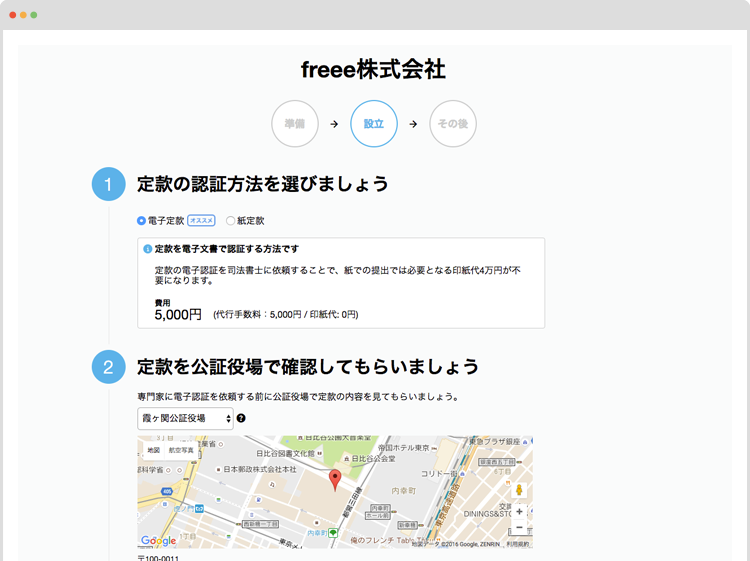Switch map to 航空写真 view
The width and height of the screenshot is (750, 561).
[181, 450]
